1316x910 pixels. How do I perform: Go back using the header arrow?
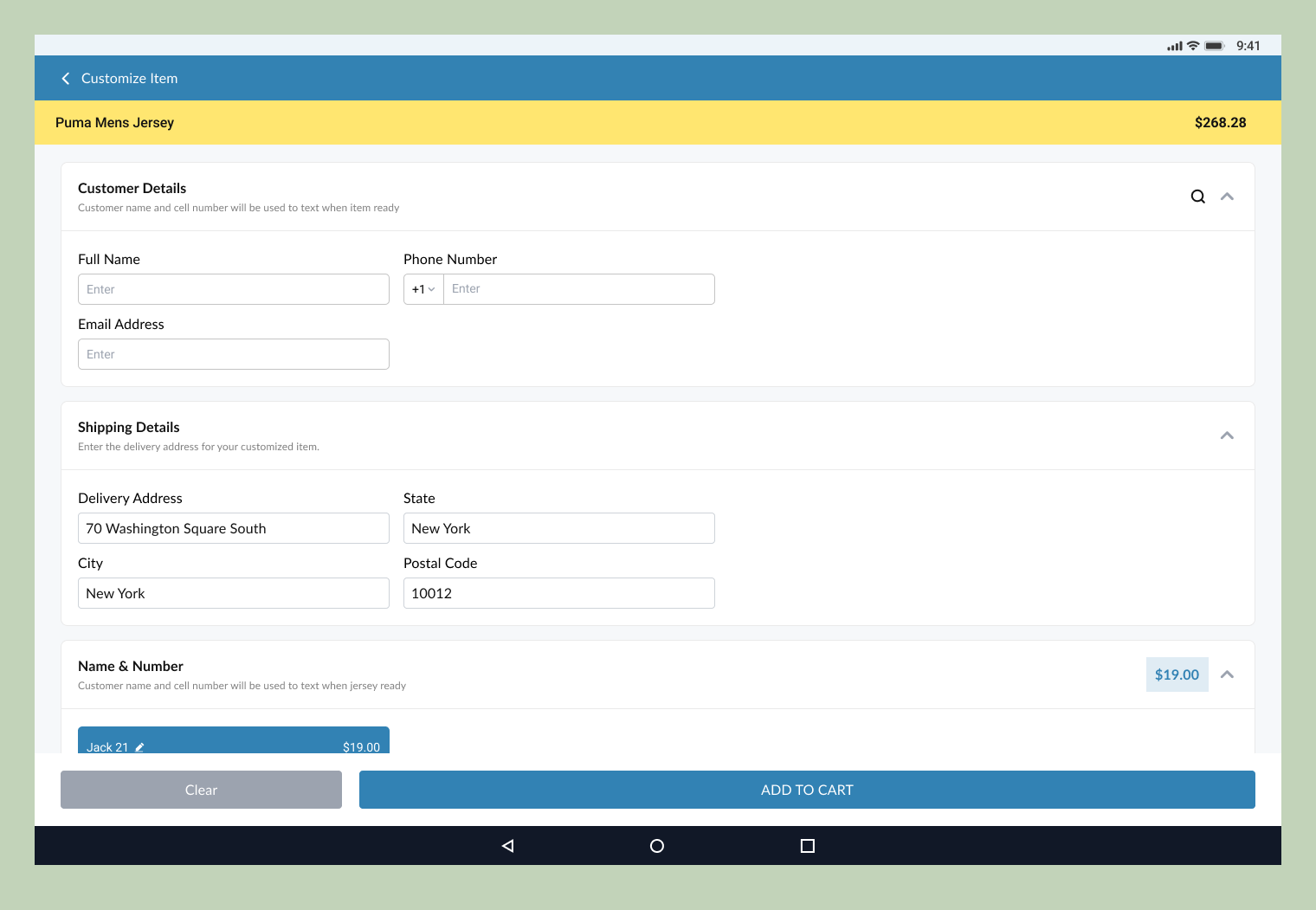coord(66,78)
